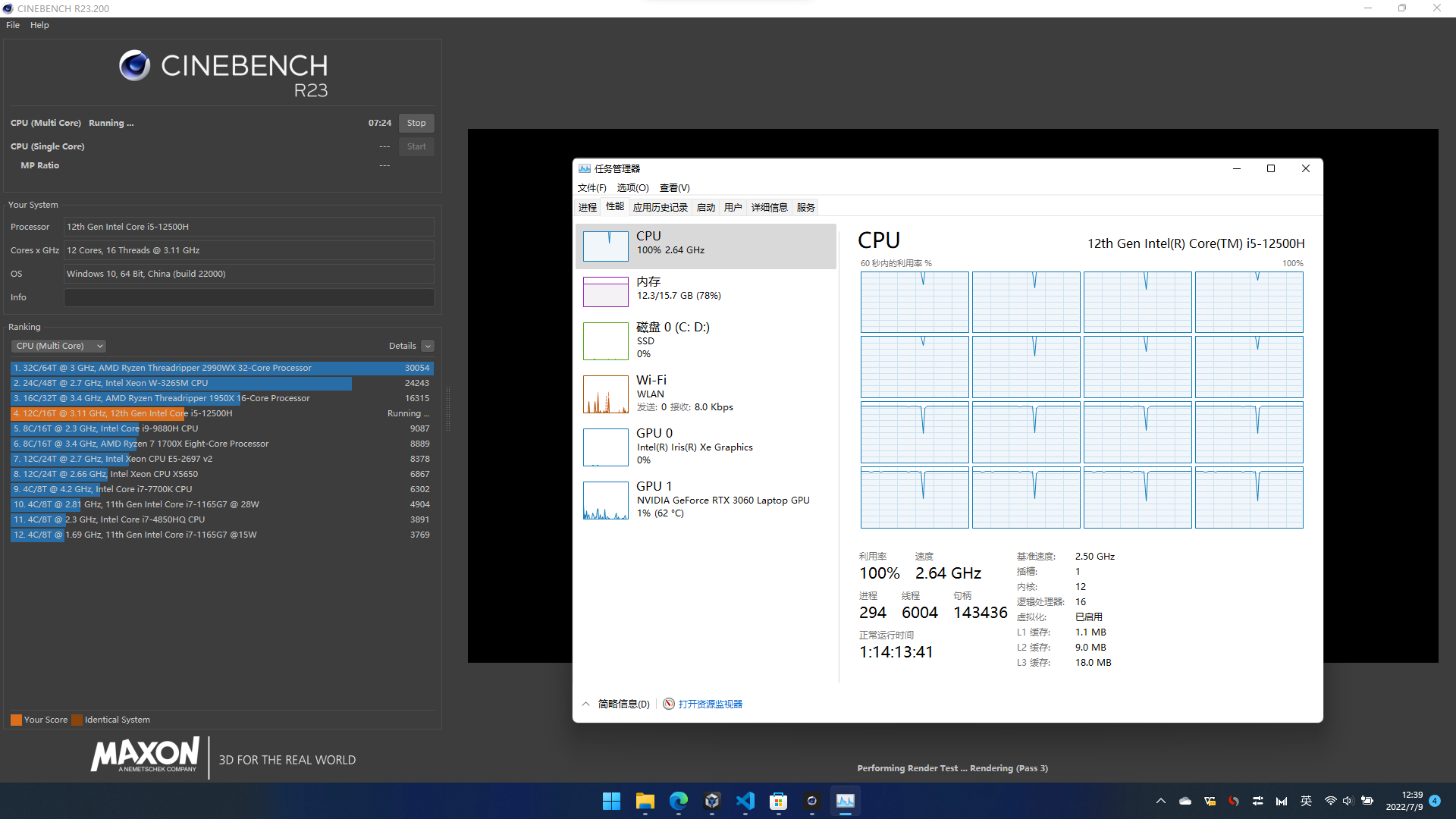Show hidden system tray icons chevron
Screen dimensions: 1456x819
[1160, 801]
